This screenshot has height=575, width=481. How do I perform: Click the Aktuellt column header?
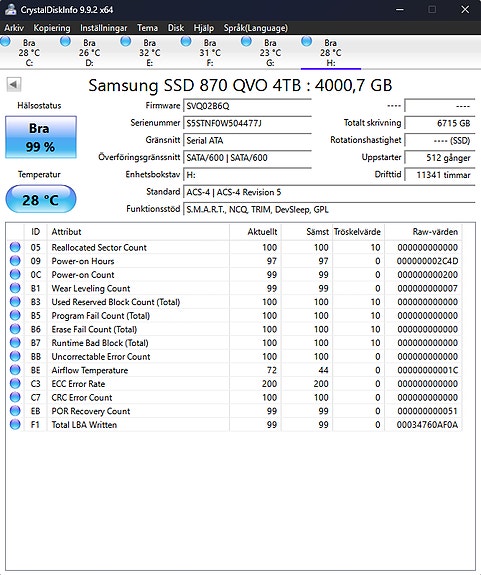[255, 232]
